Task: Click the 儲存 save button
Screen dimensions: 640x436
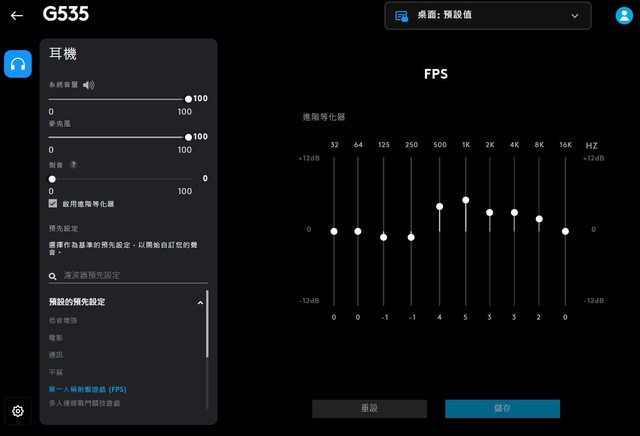Action: point(502,408)
